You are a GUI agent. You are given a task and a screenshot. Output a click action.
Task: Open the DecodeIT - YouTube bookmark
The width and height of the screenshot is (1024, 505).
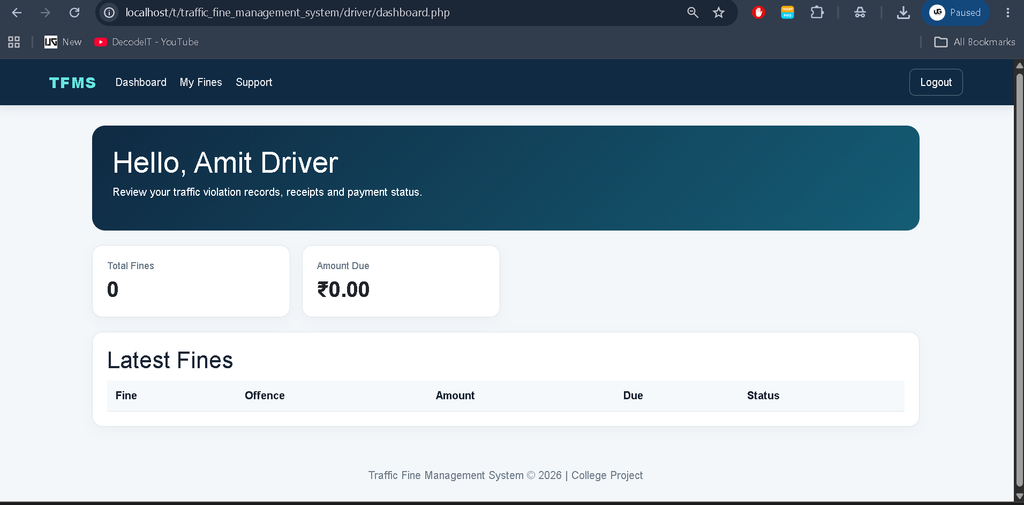(x=146, y=42)
